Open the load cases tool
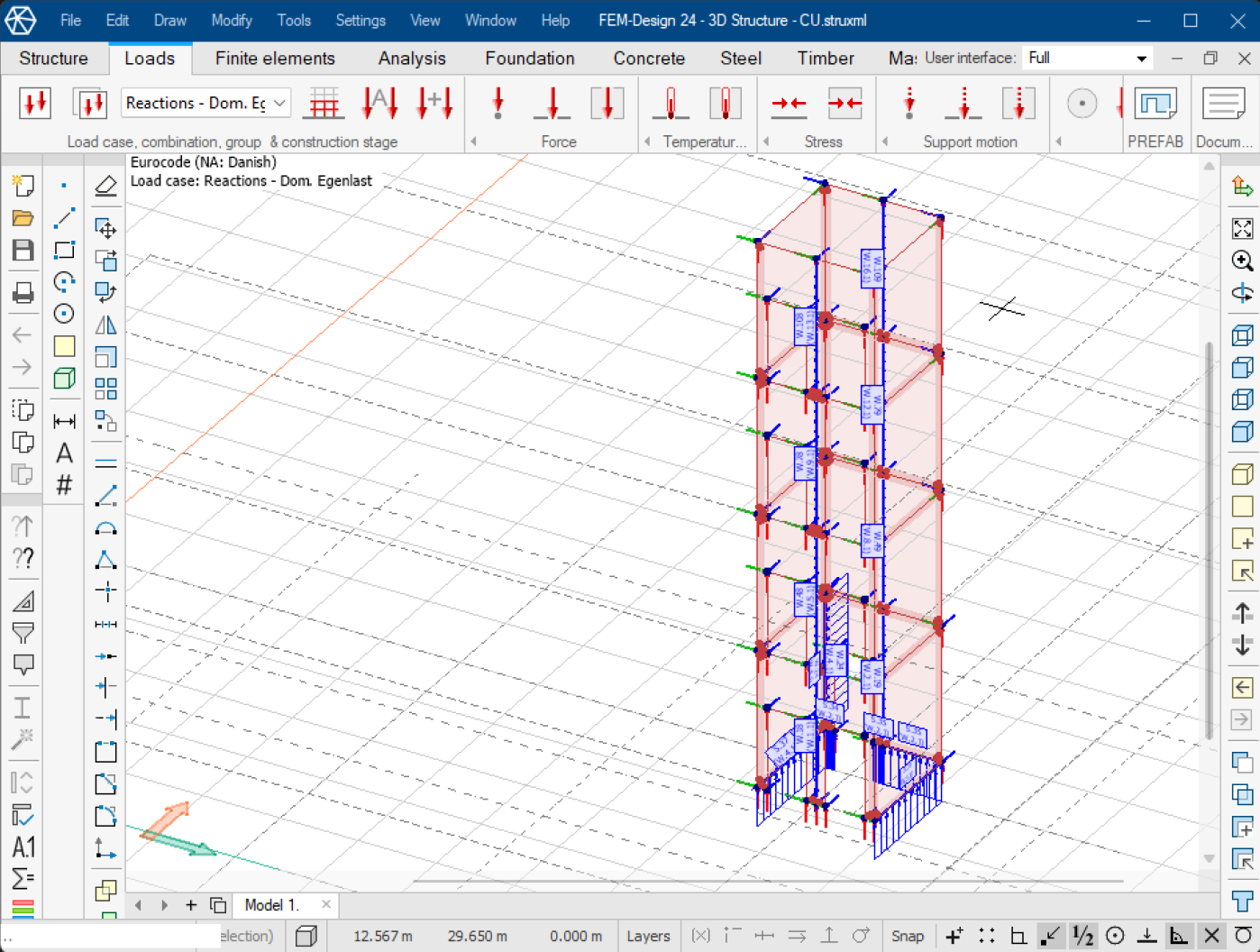 pyautogui.click(x=35, y=104)
